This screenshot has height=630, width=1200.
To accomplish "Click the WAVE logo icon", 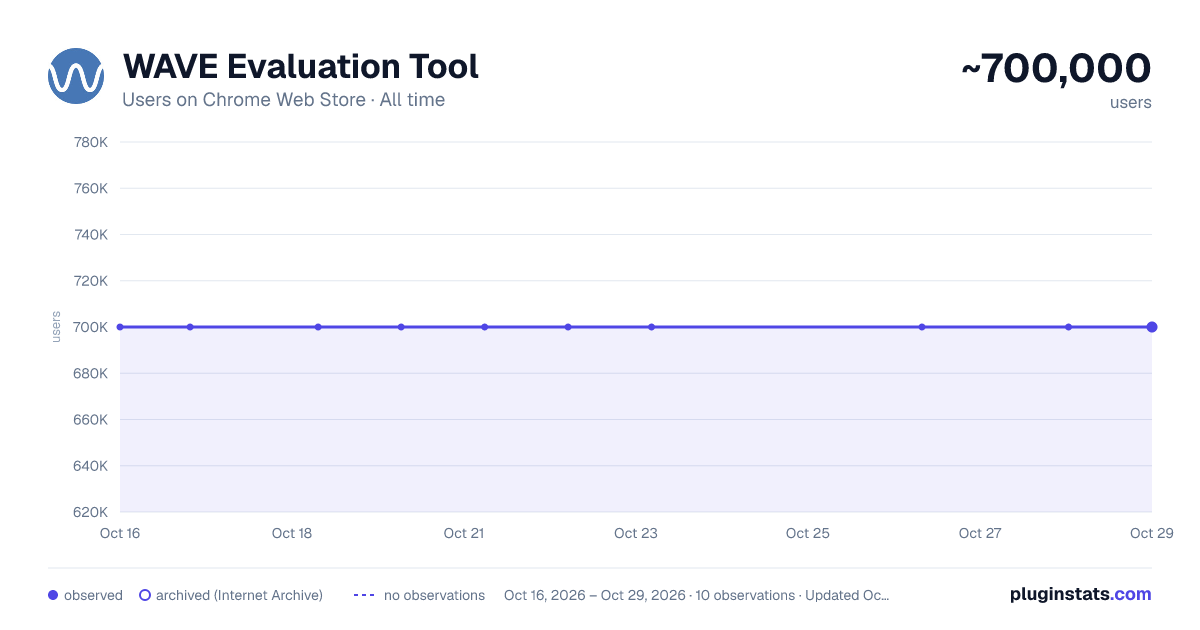I will [76, 76].
